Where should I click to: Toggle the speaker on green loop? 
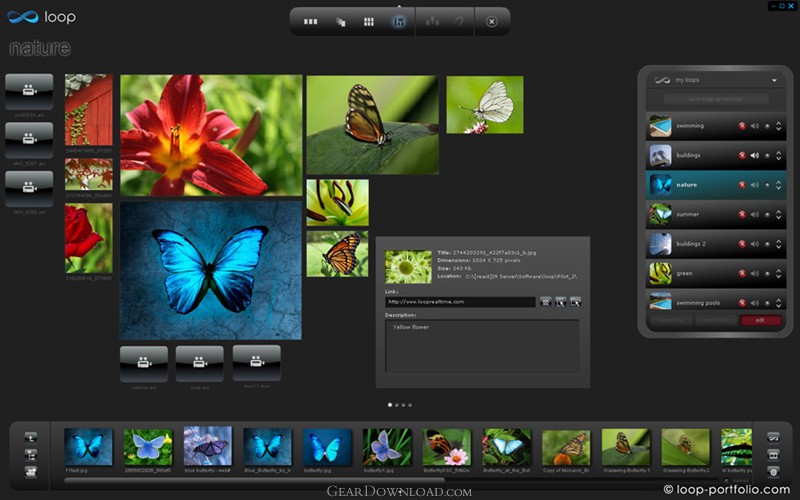point(754,273)
